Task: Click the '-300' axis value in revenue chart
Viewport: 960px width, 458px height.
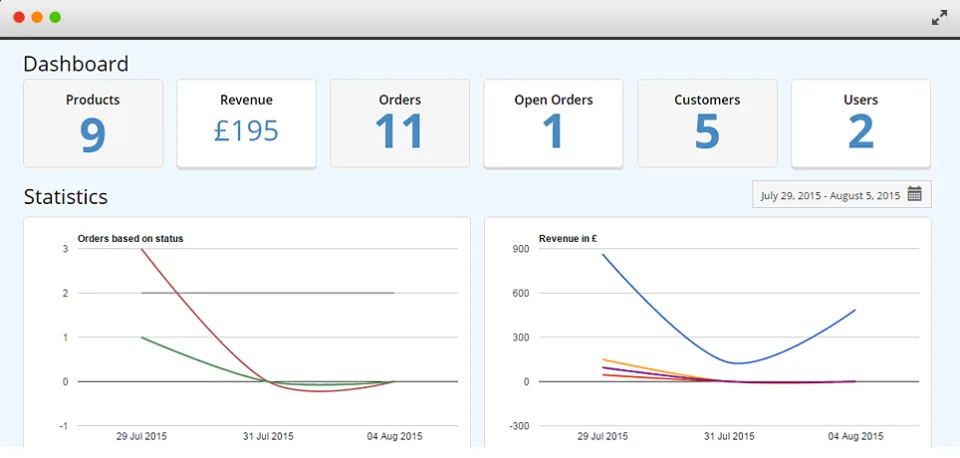Action: coord(519,426)
